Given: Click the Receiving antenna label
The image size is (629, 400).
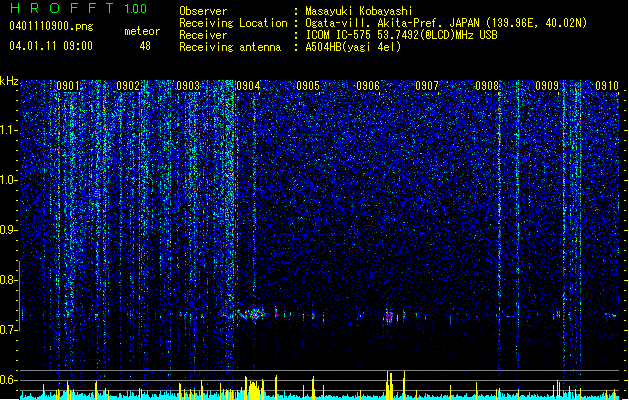Looking at the screenshot, I should coord(230,47).
